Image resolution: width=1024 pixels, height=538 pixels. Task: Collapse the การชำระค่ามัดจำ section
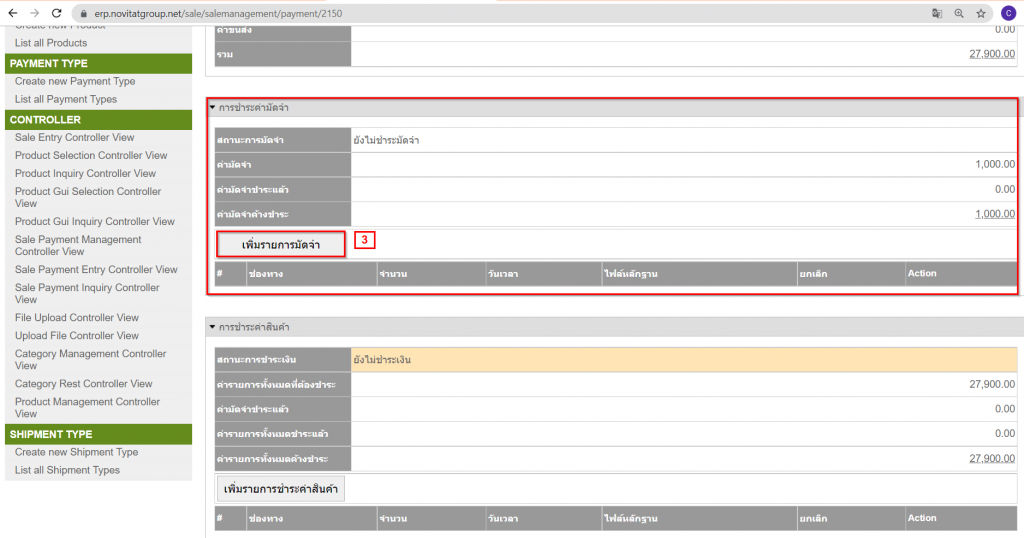pyautogui.click(x=212, y=107)
